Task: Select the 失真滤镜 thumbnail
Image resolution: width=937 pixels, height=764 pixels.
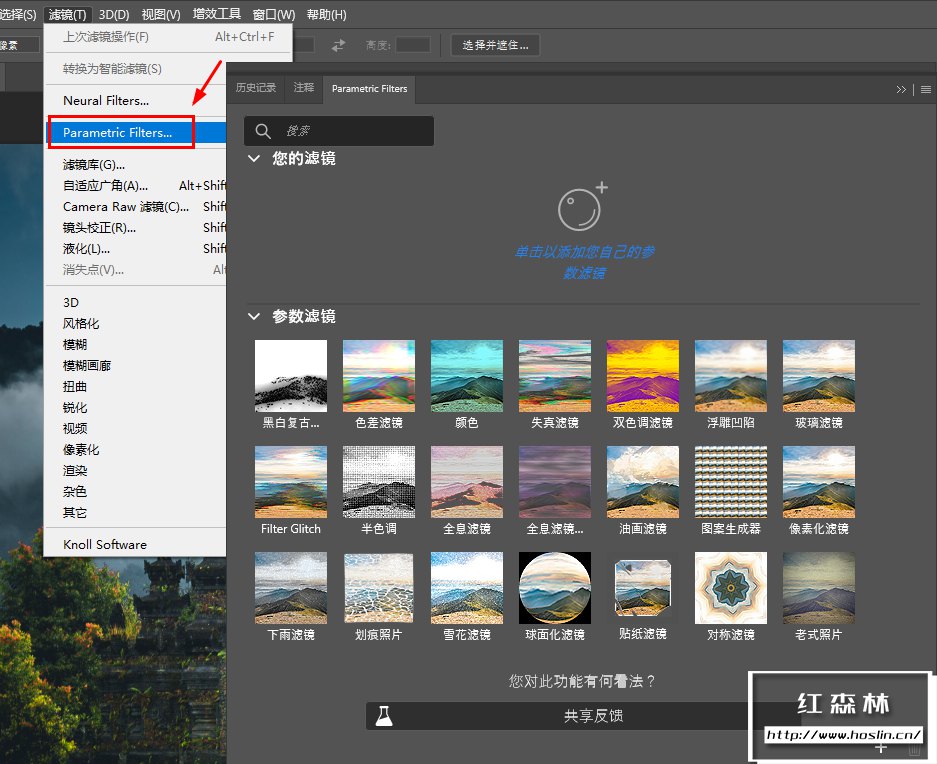Action: click(555, 376)
